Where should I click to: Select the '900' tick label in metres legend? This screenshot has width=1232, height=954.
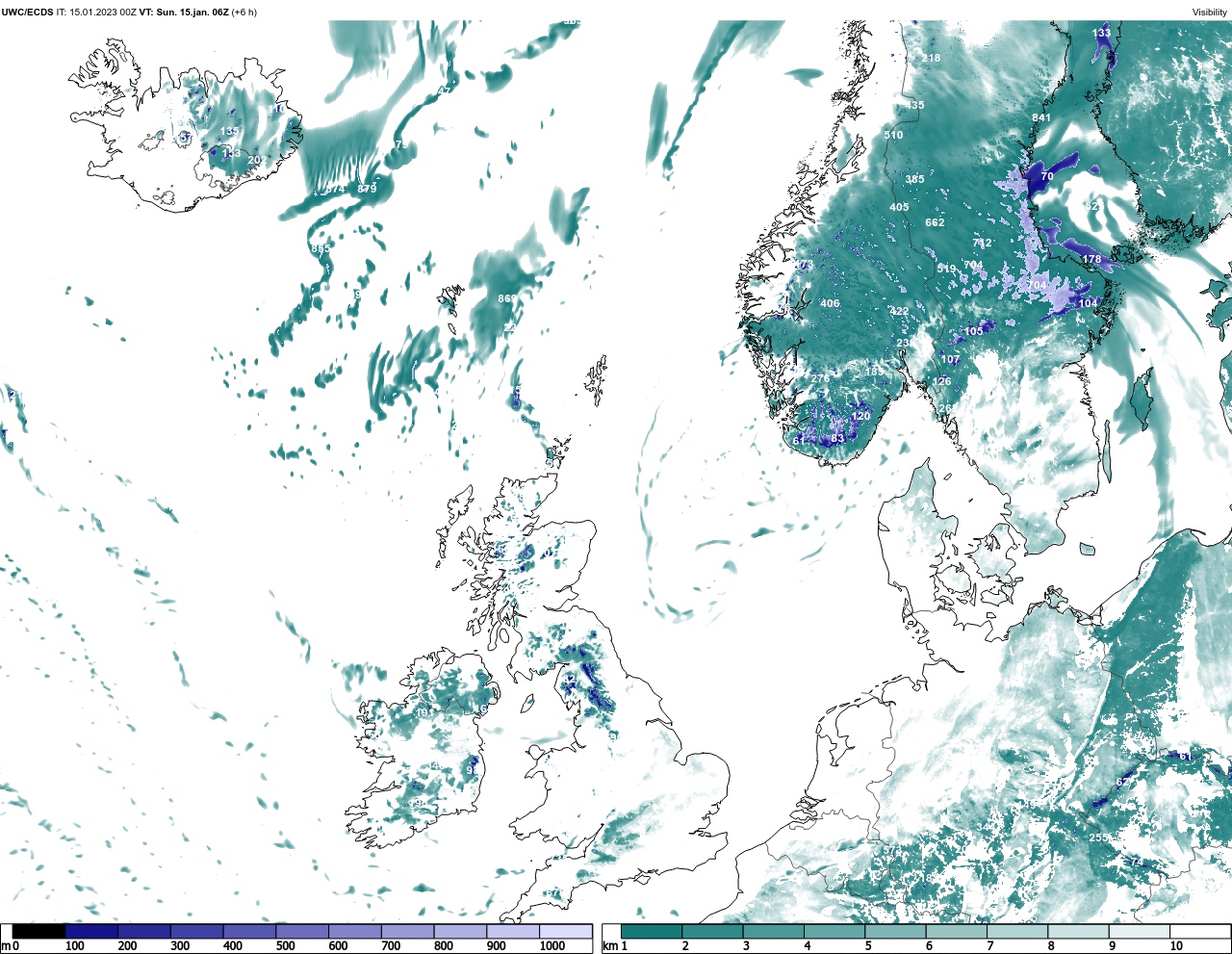[x=496, y=946]
